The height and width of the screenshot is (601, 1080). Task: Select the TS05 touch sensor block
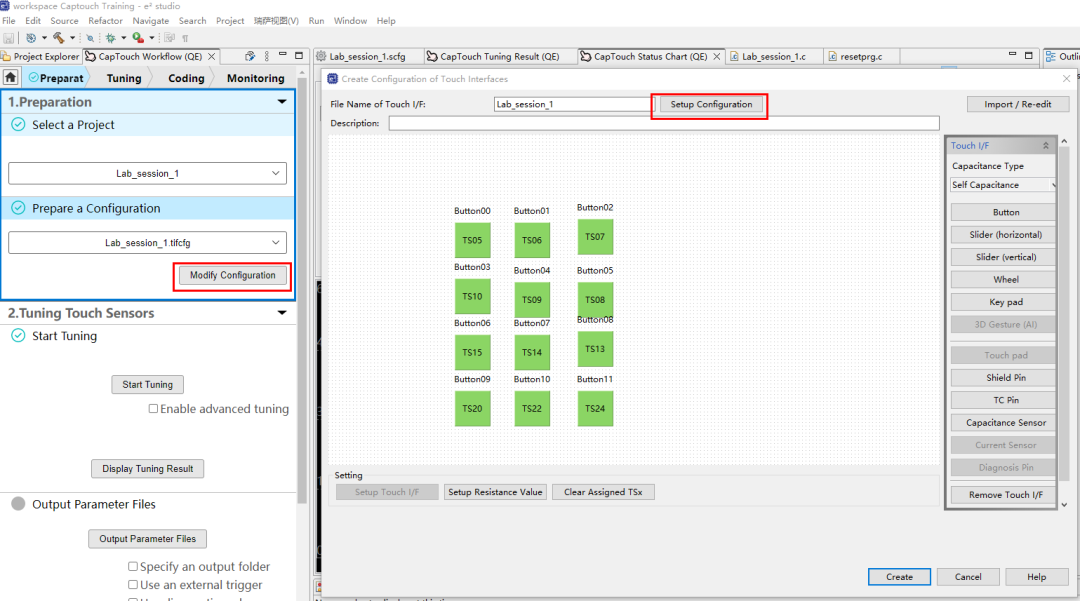[472, 240]
